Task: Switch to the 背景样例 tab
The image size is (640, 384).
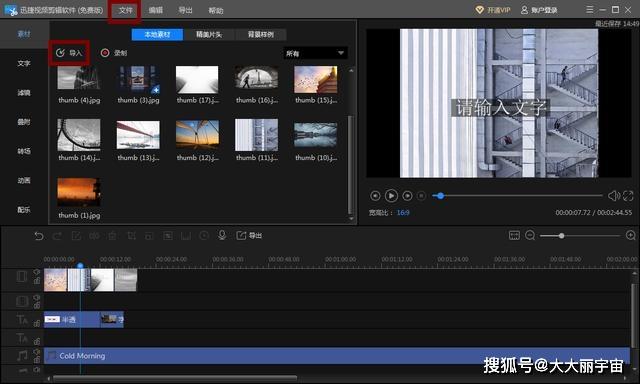Action: [x=261, y=35]
